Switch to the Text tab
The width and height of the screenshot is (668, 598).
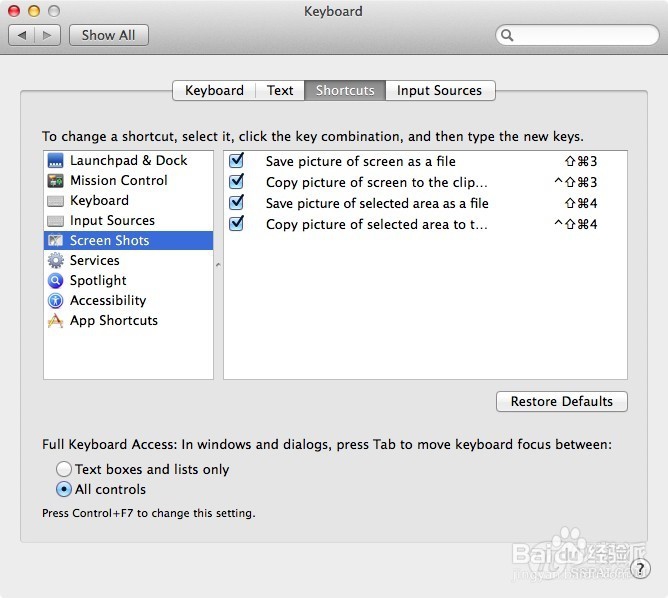tap(280, 90)
